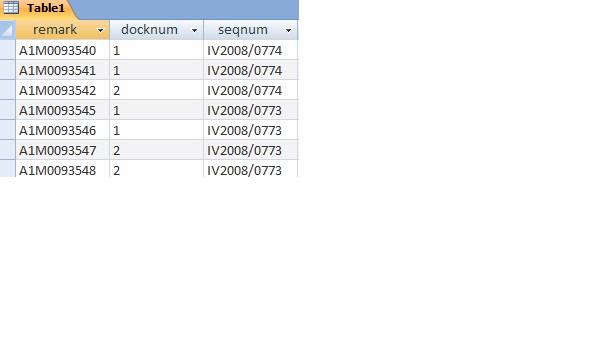The height and width of the screenshot is (360, 614).
Task: Click seqnum cell in A1M0093545 row
Action: coord(251,110)
